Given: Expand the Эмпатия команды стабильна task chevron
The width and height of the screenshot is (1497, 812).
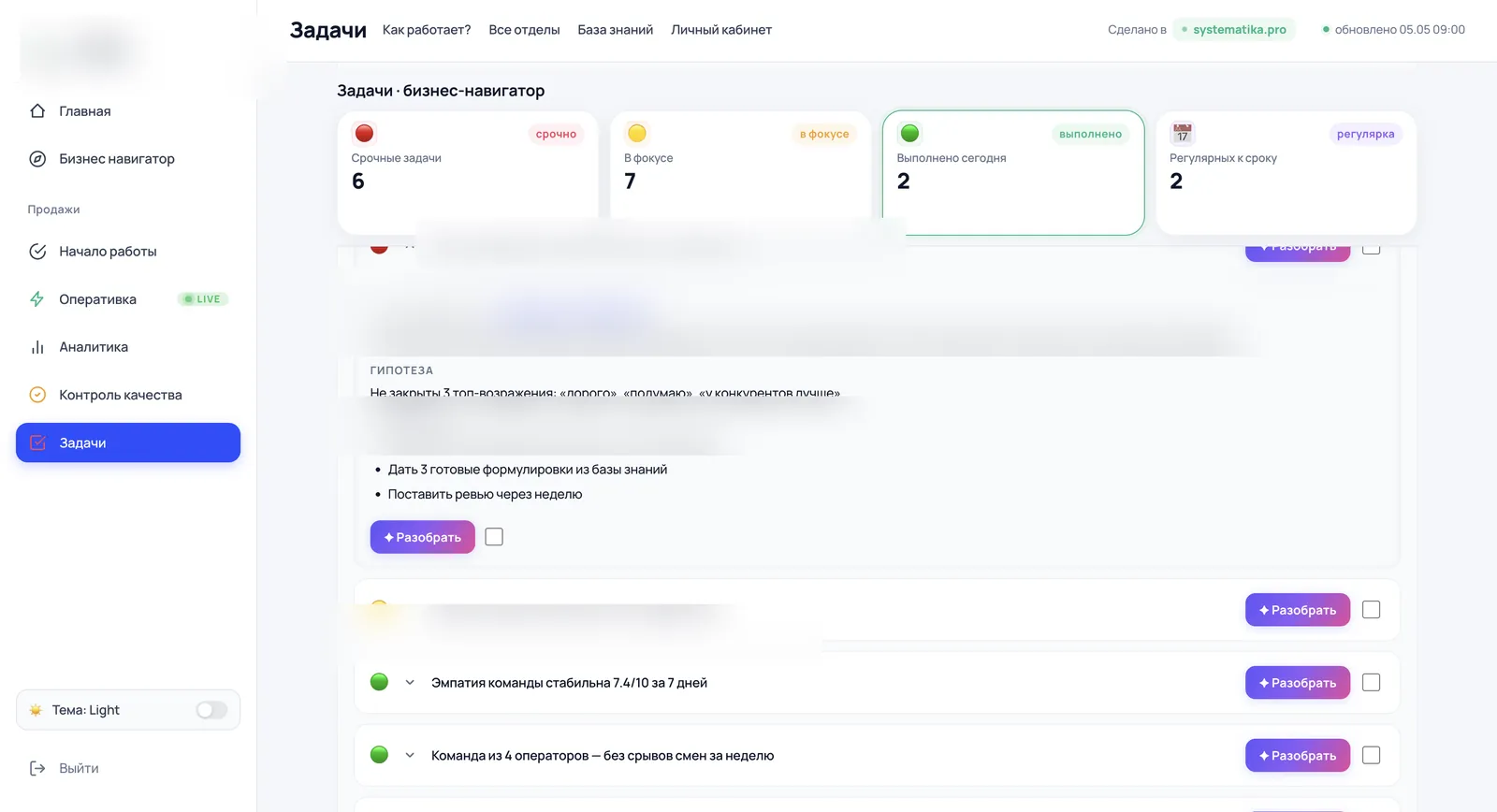Looking at the screenshot, I should click(x=410, y=683).
